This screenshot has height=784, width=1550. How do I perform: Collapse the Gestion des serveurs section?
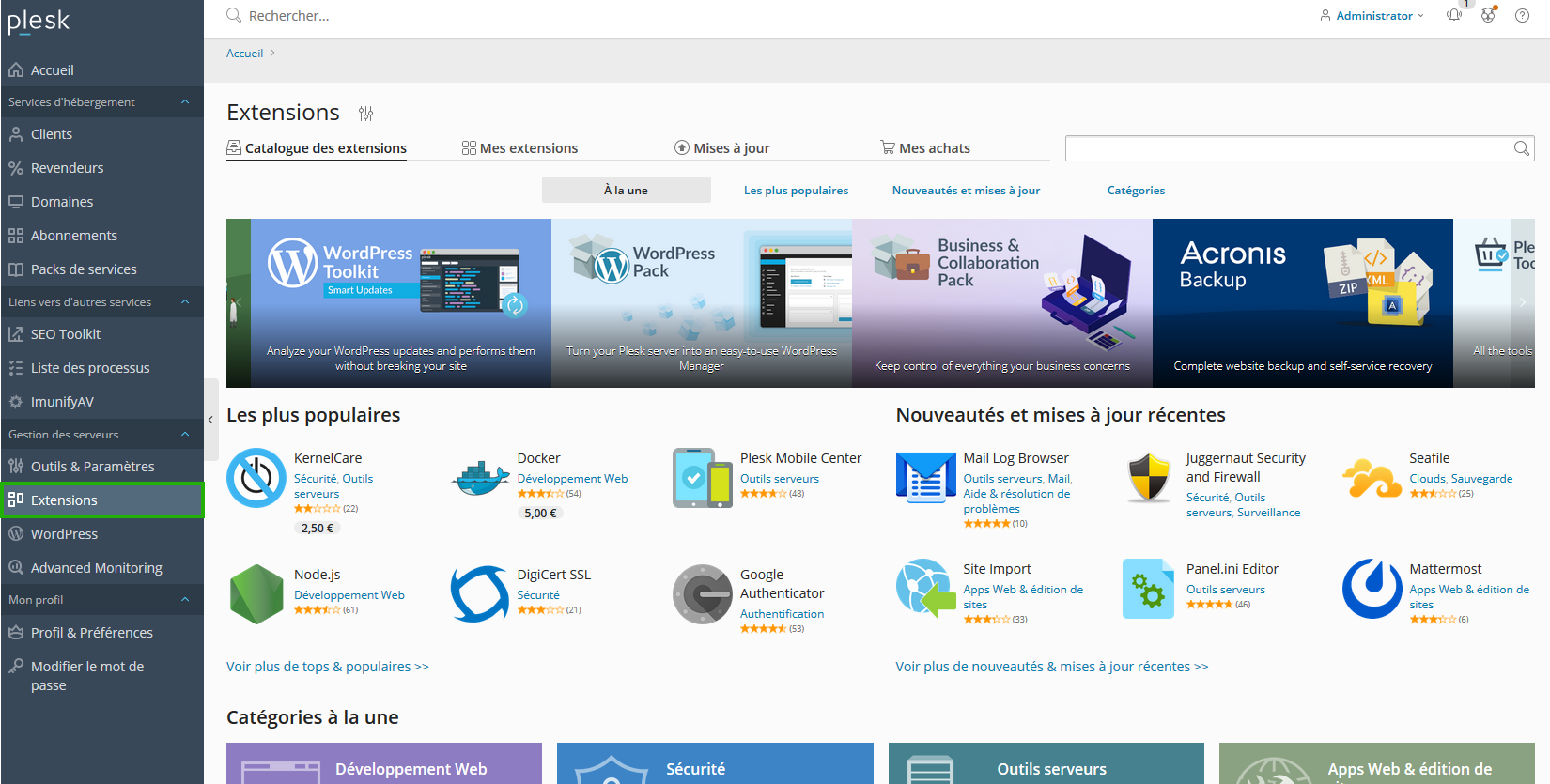[x=102, y=435]
